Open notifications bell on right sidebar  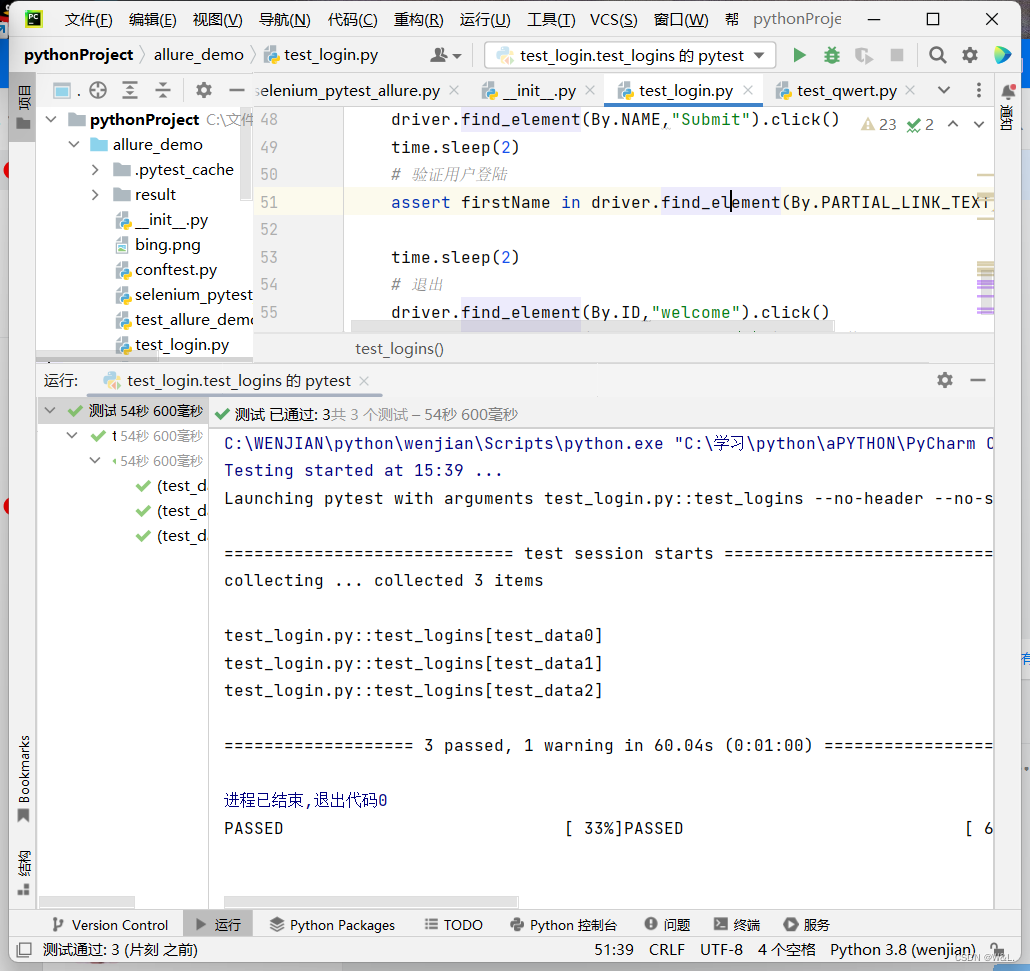(x=1007, y=92)
